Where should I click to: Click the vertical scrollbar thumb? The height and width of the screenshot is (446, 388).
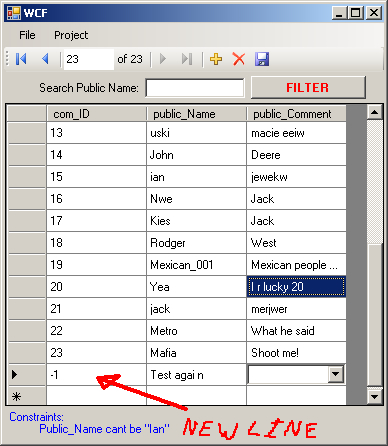click(374, 315)
